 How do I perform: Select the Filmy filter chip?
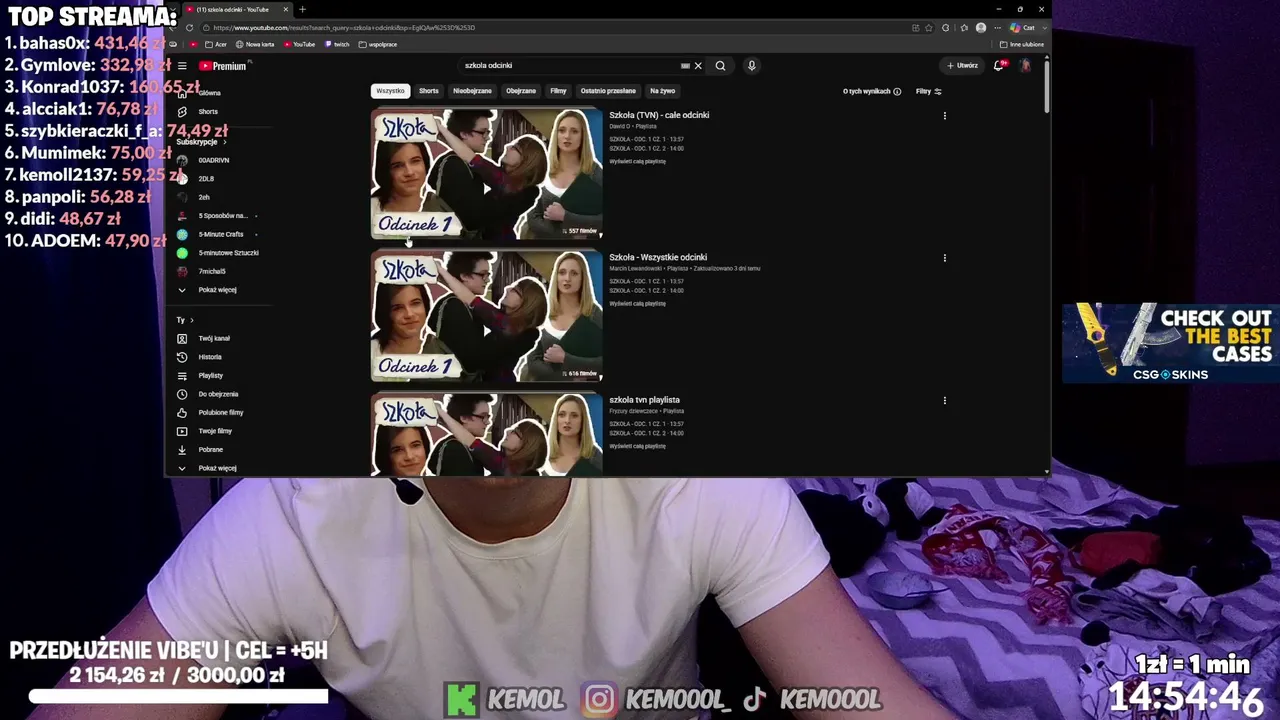(558, 91)
